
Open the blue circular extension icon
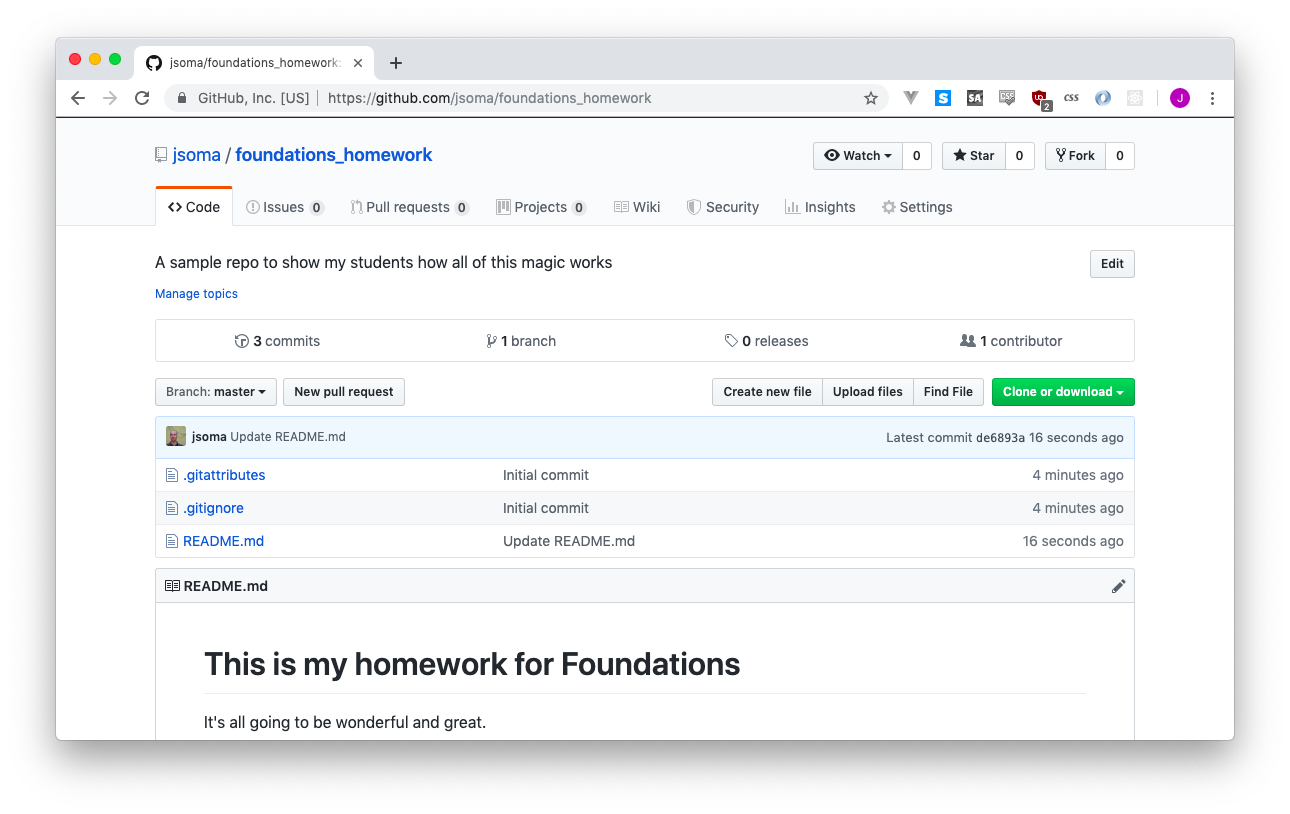1103,98
